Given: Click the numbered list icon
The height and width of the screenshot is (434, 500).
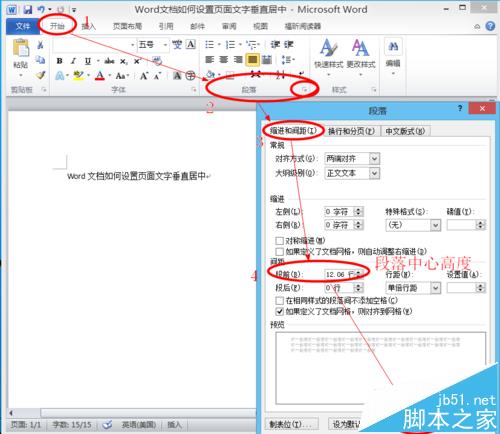Looking at the screenshot, I should [230, 44].
